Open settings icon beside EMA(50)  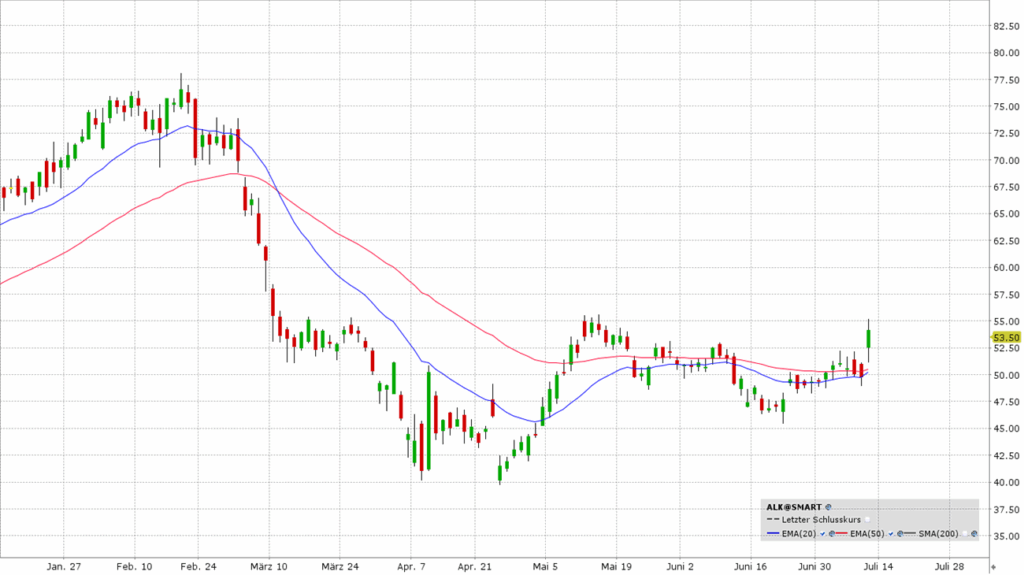pos(900,534)
